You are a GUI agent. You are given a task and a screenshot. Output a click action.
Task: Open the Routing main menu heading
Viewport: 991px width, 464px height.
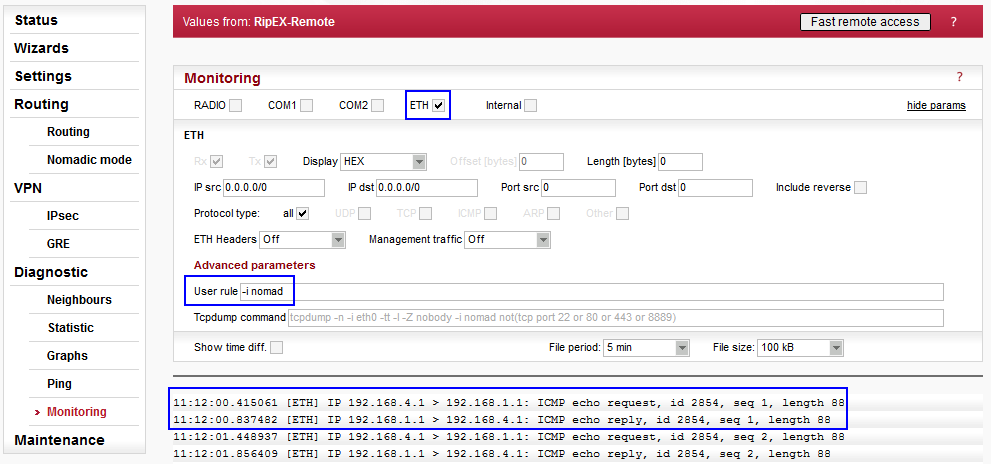pyautogui.click(x=41, y=104)
